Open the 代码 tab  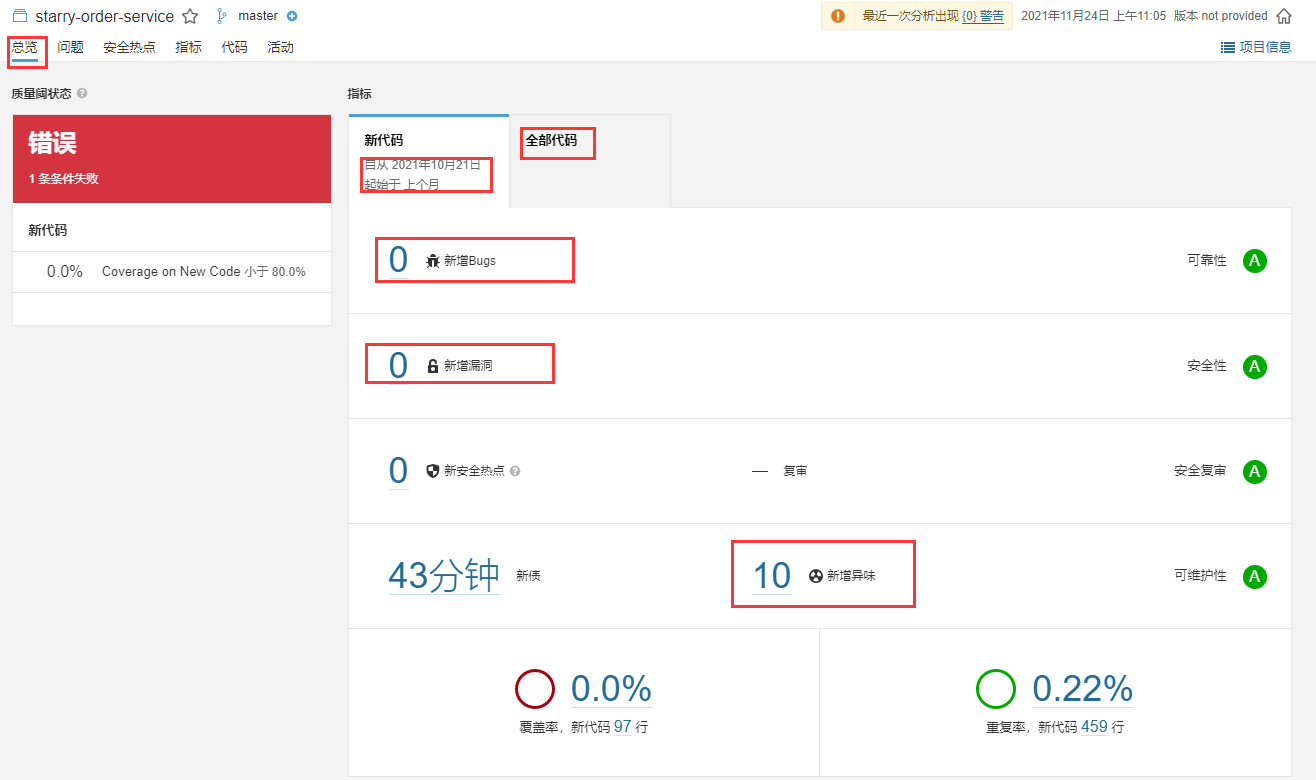tap(234, 47)
